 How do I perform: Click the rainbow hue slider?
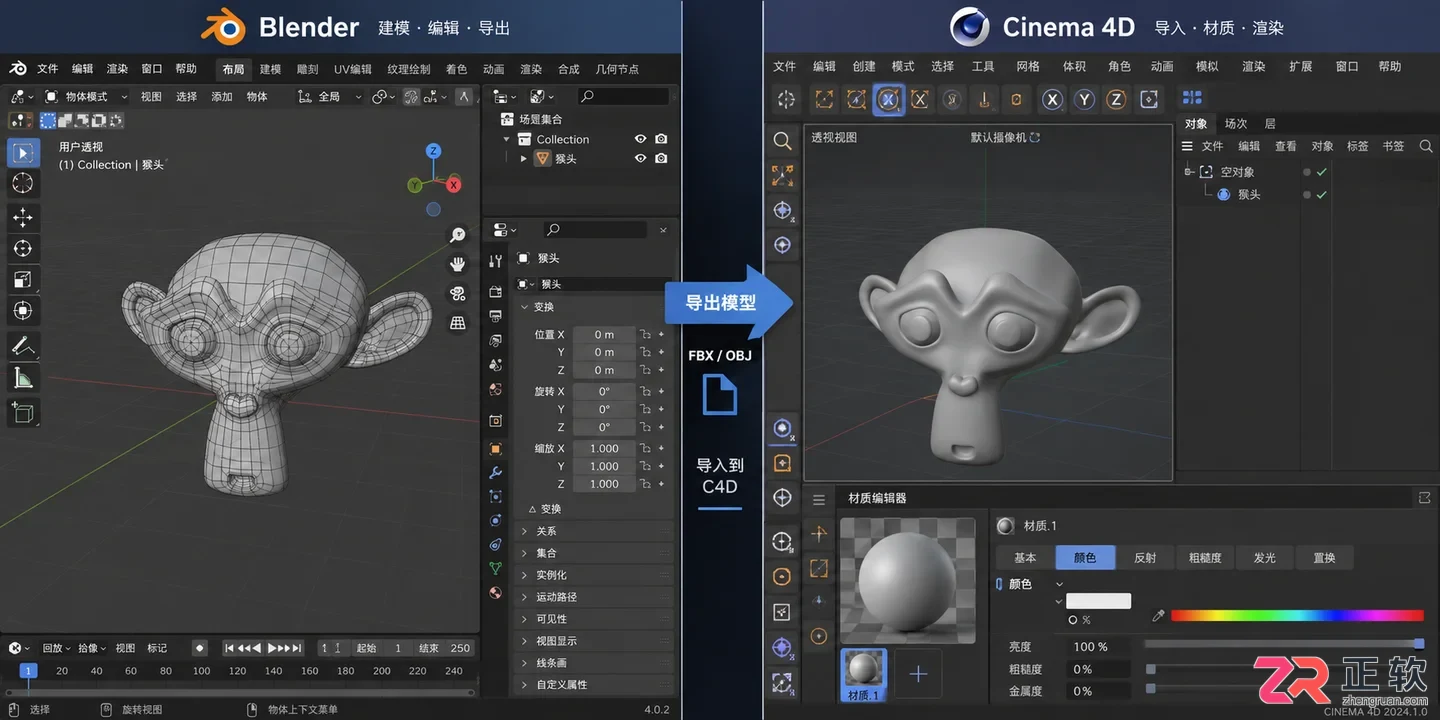click(1297, 615)
